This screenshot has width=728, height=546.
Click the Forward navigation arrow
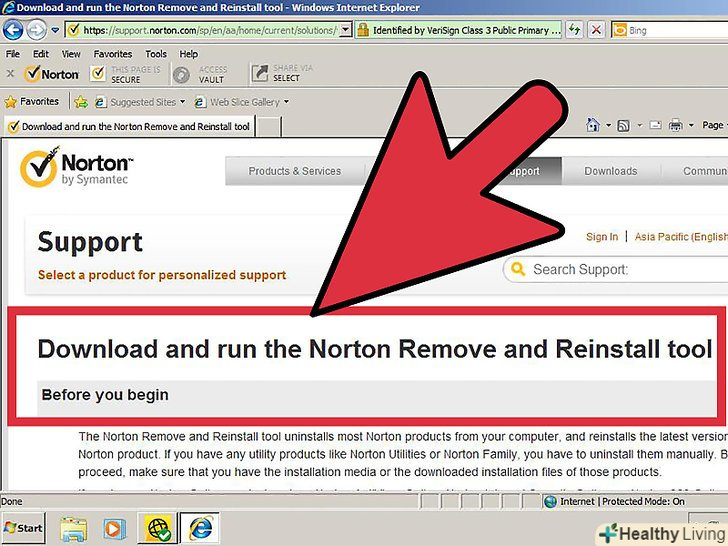[x=36, y=30]
